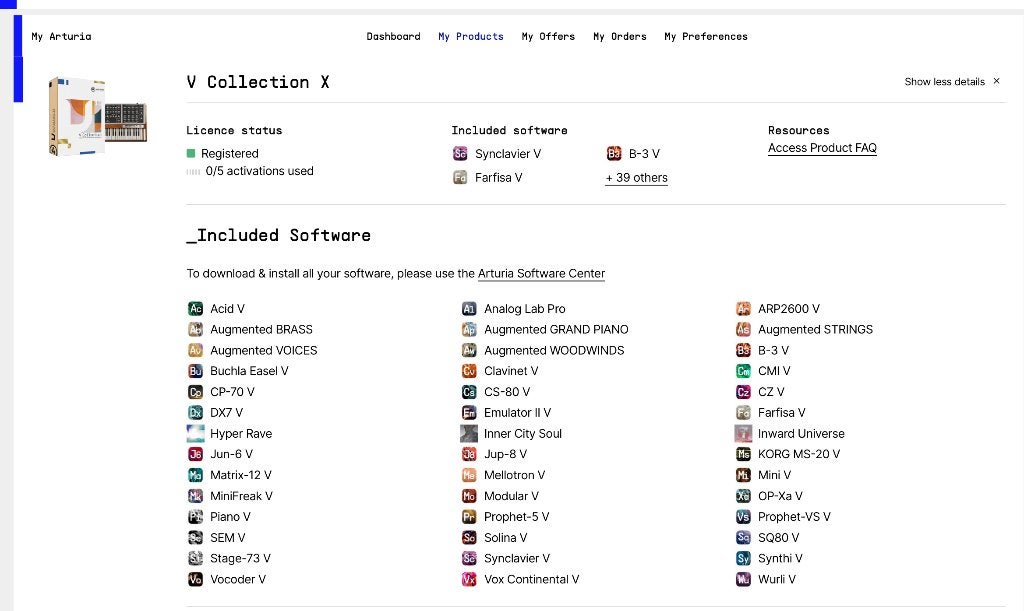Expand the + 39 others list
The height and width of the screenshot is (611, 1024).
pos(636,178)
